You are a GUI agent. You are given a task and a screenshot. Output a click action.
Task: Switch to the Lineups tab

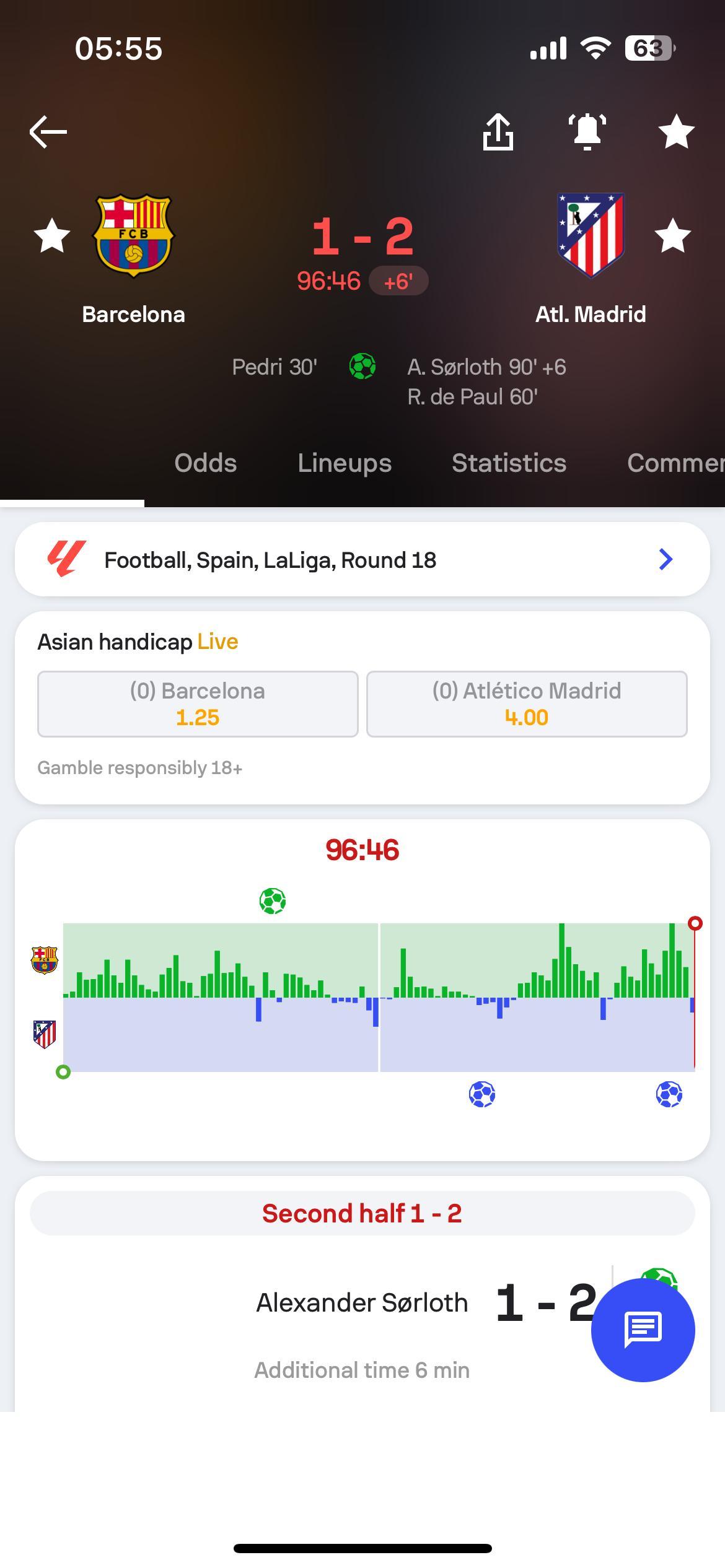coord(345,463)
